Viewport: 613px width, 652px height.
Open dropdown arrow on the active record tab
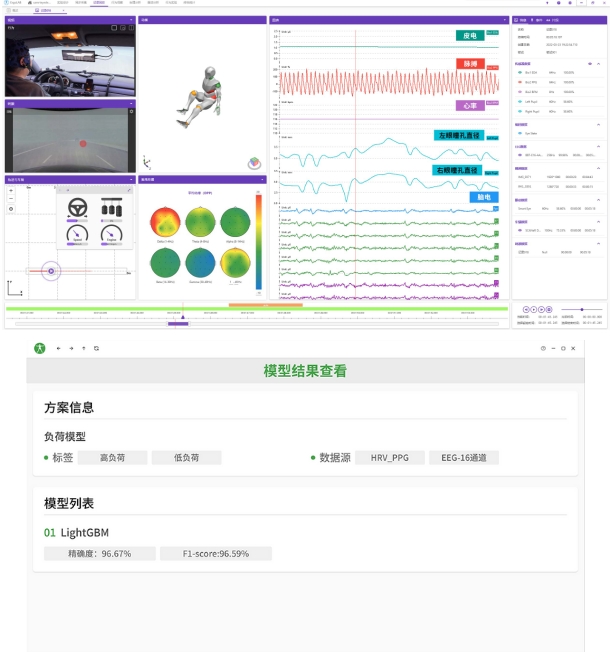[x=63, y=10]
